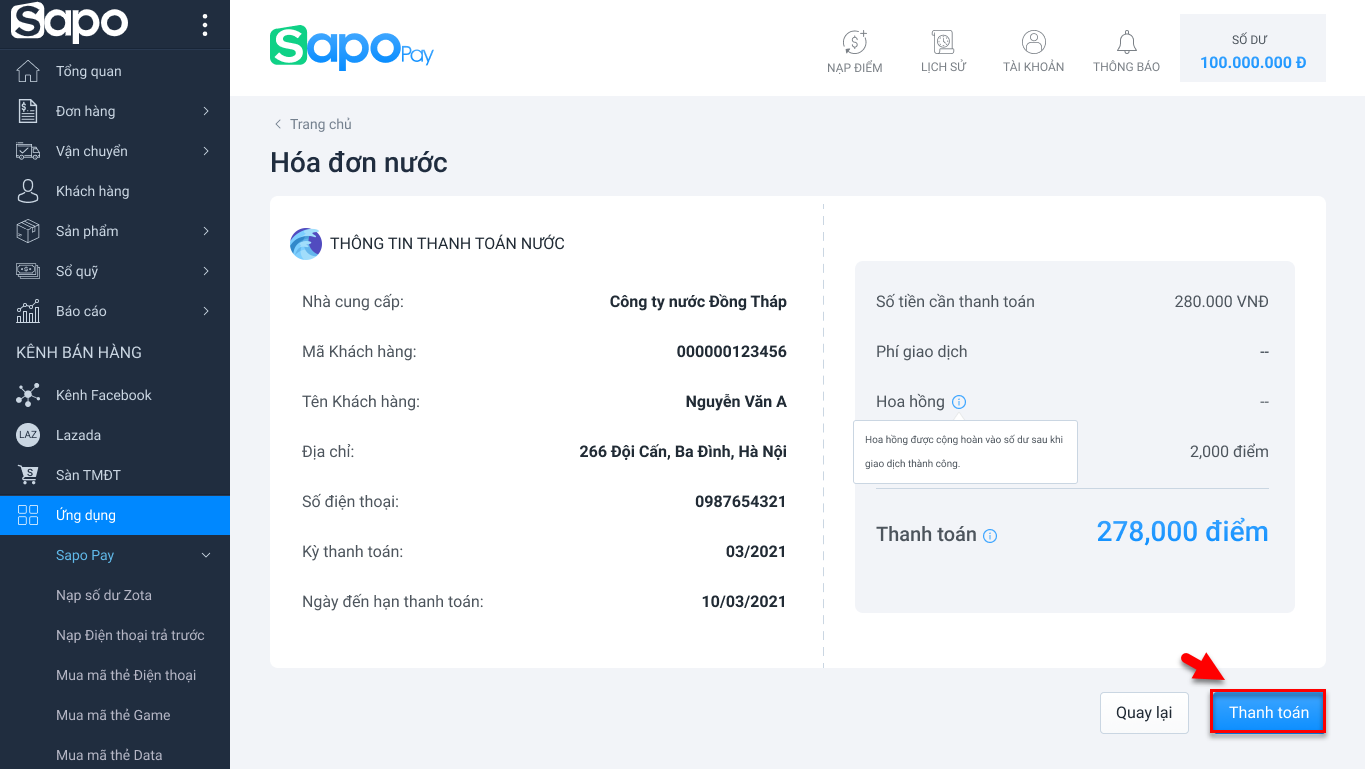Open the Tài khoản account icon

pos(1033,43)
